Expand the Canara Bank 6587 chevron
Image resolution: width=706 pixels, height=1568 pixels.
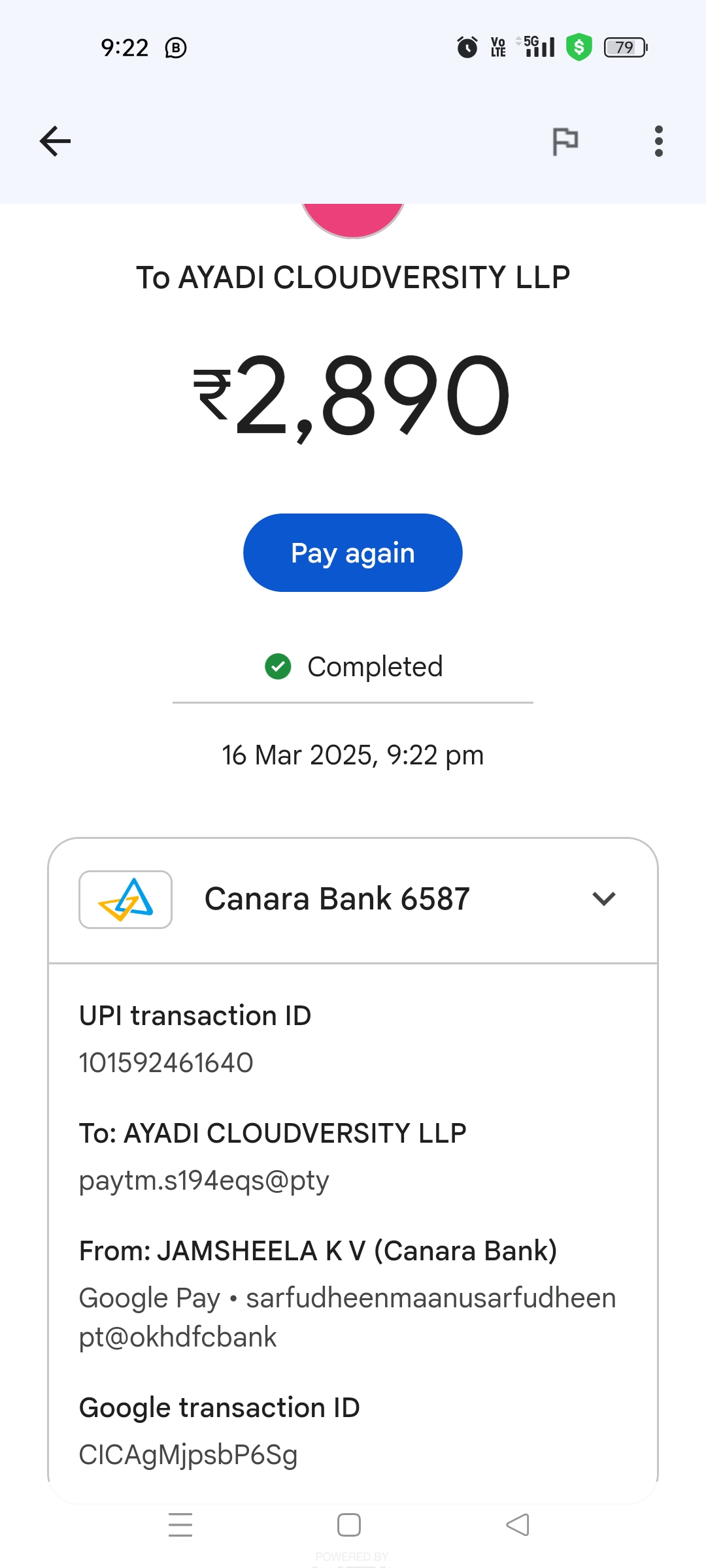[x=603, y=899]
